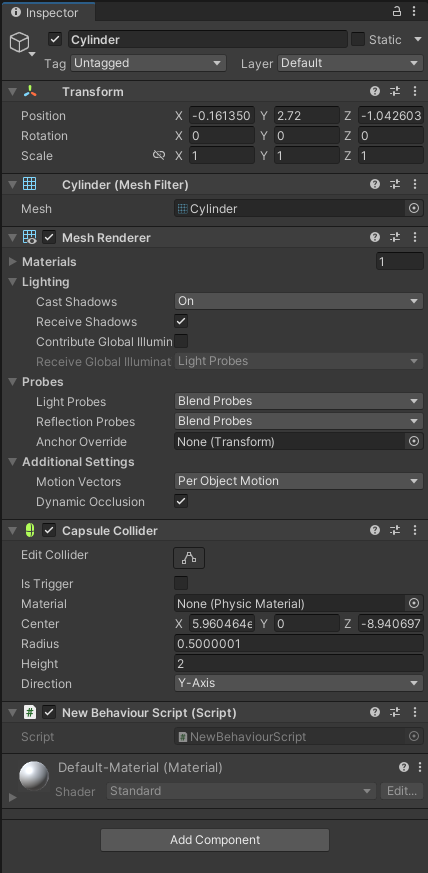Open the Static flags dropdown arrow
The height and width of the screenshot is (873, 428).
coord(418,40)
